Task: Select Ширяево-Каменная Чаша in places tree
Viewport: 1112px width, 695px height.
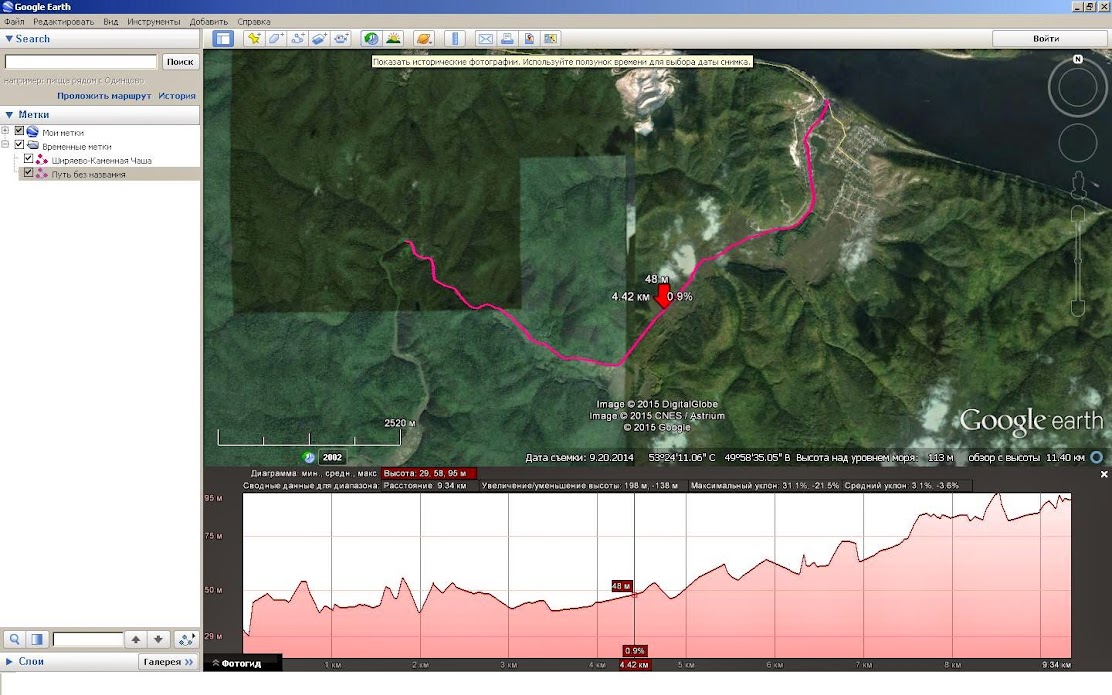Action: point(101,160)
